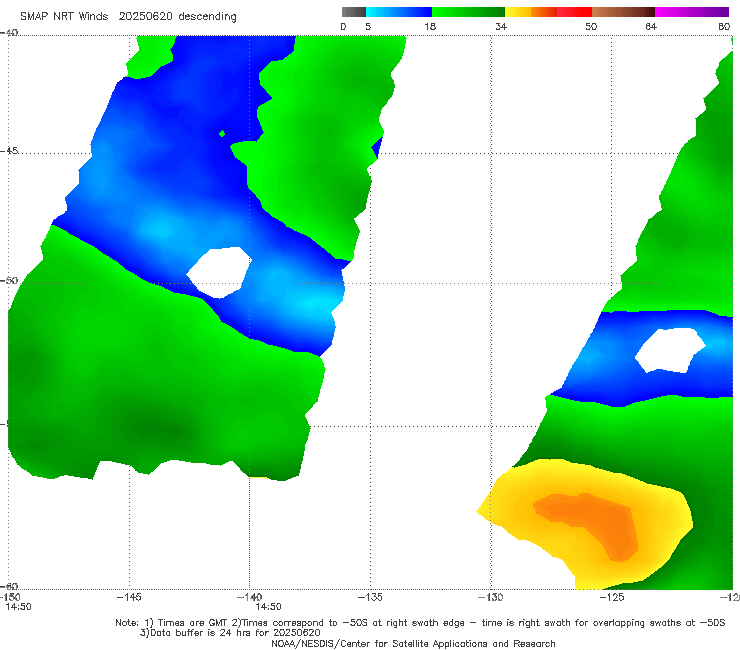740x650 pixels.
Task: Select the gray segment of the color bar
Action: click(x=353, y=12)
